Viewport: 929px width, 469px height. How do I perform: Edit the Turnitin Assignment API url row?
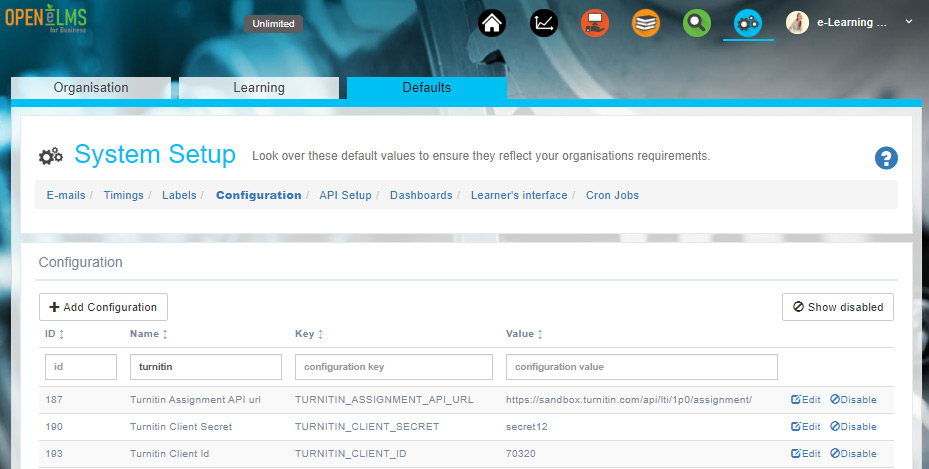(x=805, y=400)
